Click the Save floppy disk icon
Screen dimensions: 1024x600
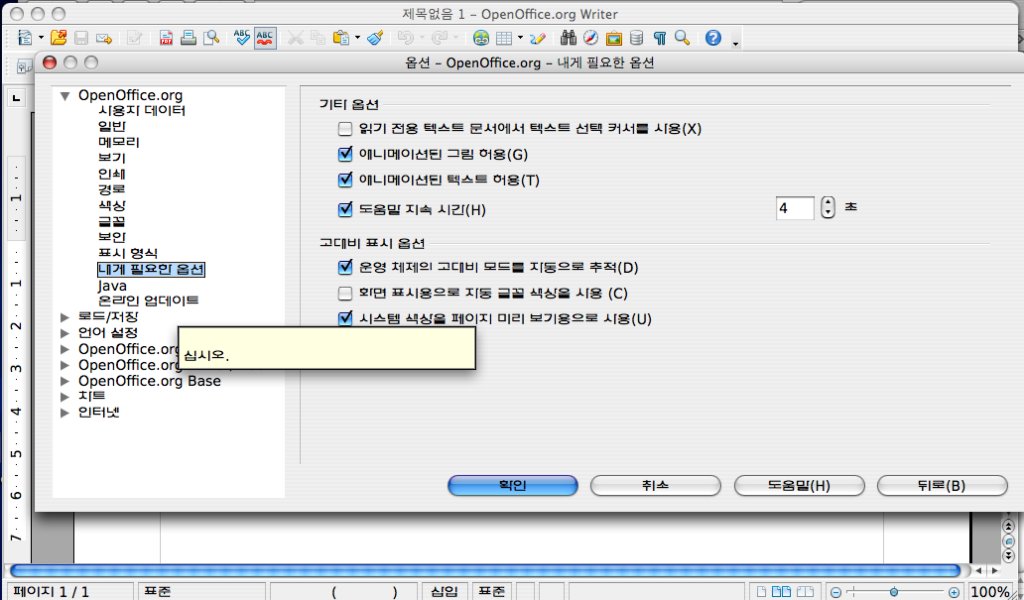click(x=81, y=38)
